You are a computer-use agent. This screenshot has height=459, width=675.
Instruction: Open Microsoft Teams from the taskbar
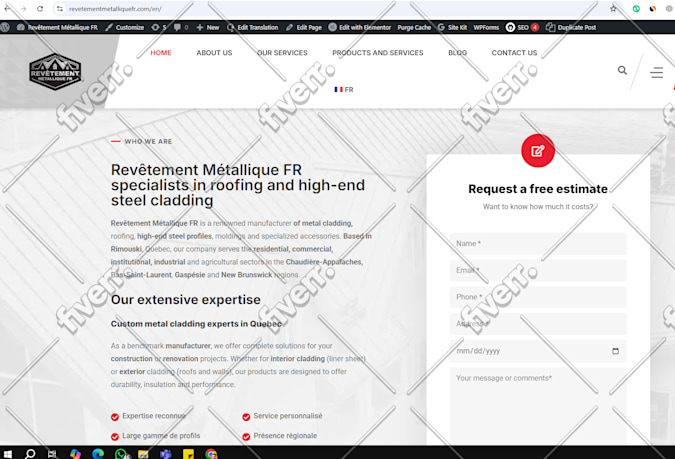[x=166, y=454]
